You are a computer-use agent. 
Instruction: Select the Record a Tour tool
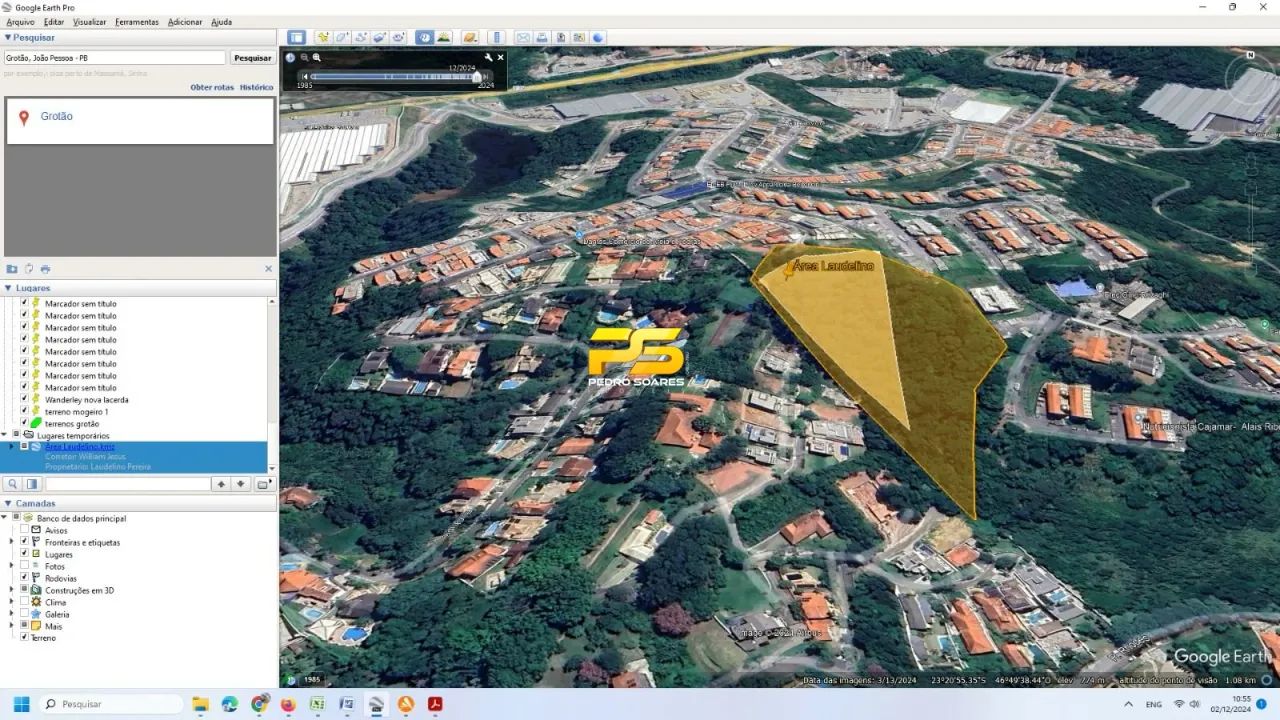pos(398,37)
